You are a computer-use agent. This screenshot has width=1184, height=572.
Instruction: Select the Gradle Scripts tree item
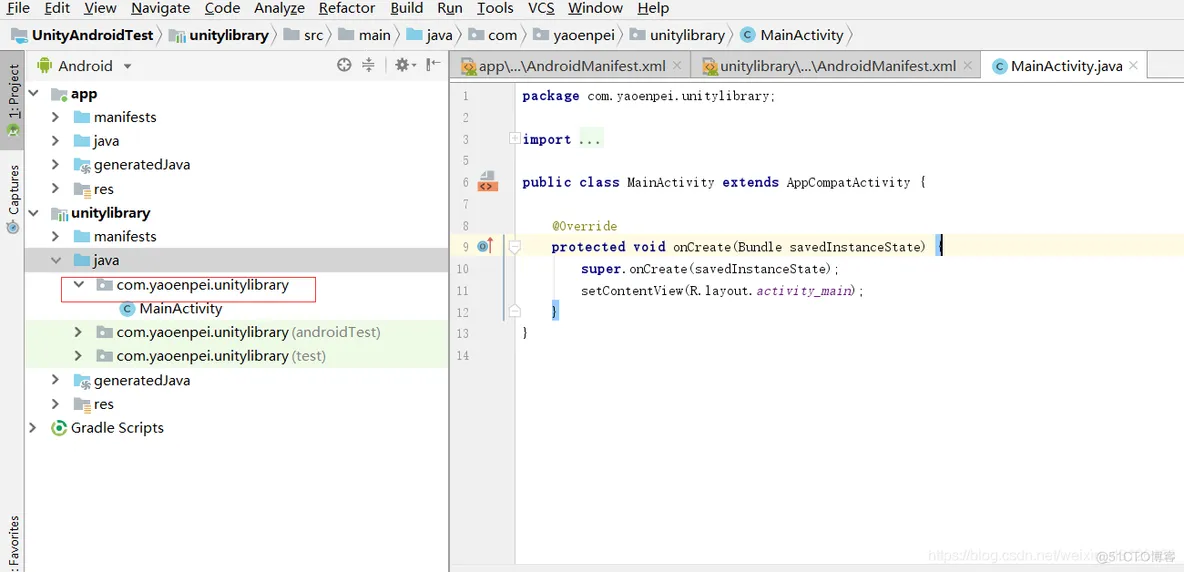(x=107, y=428)
